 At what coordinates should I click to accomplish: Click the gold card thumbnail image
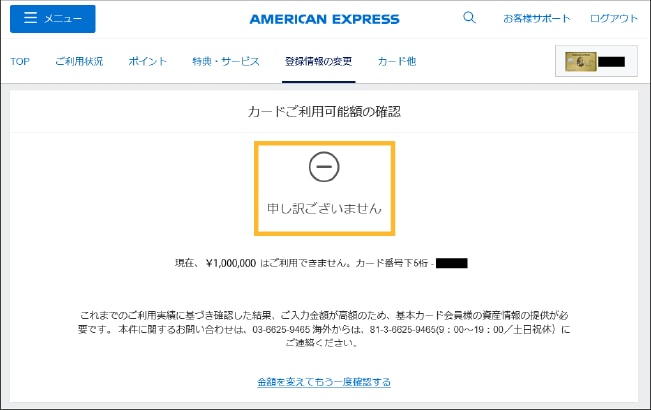[x=578, y=62]
